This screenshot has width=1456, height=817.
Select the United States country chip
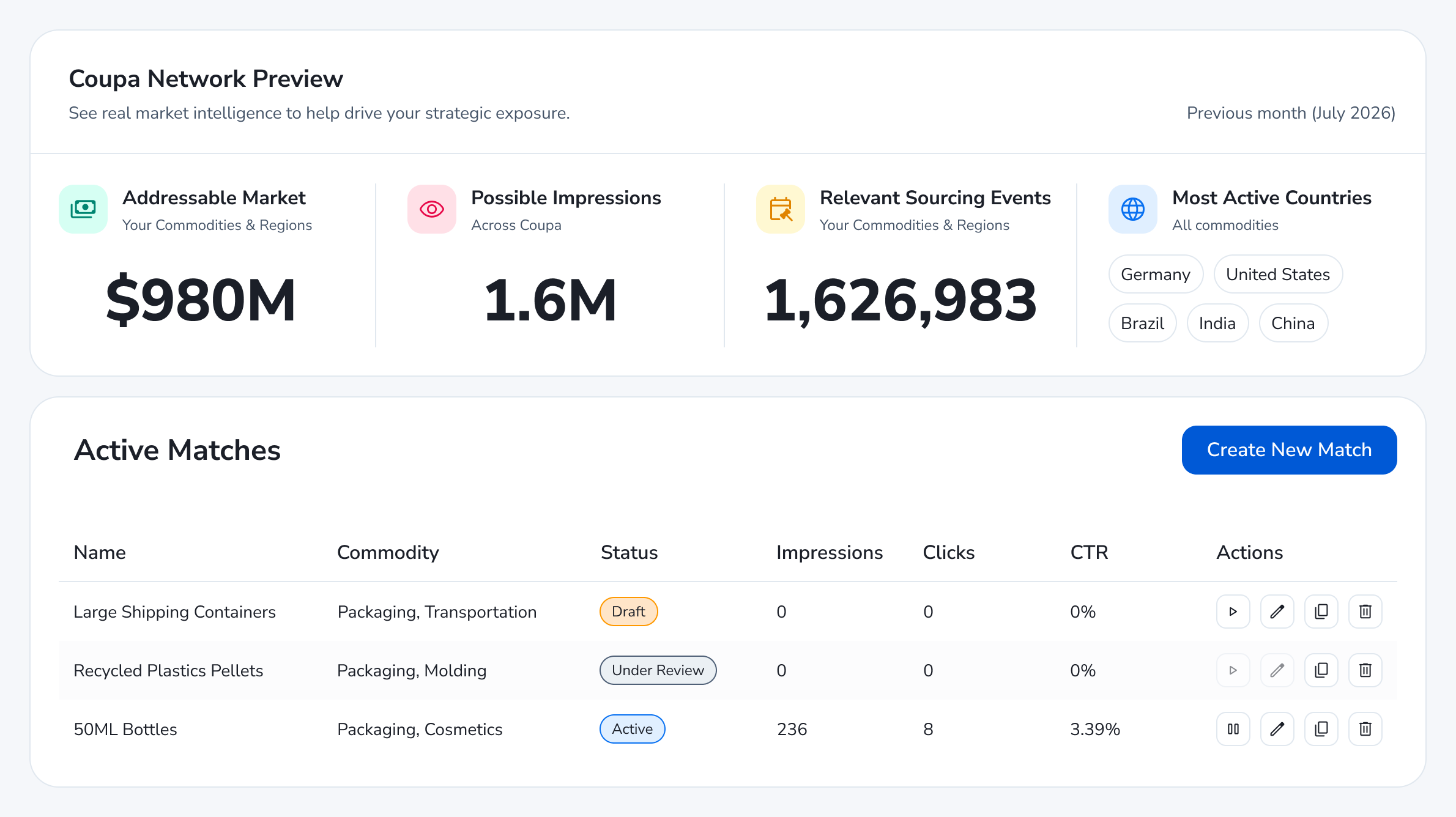1278,274
